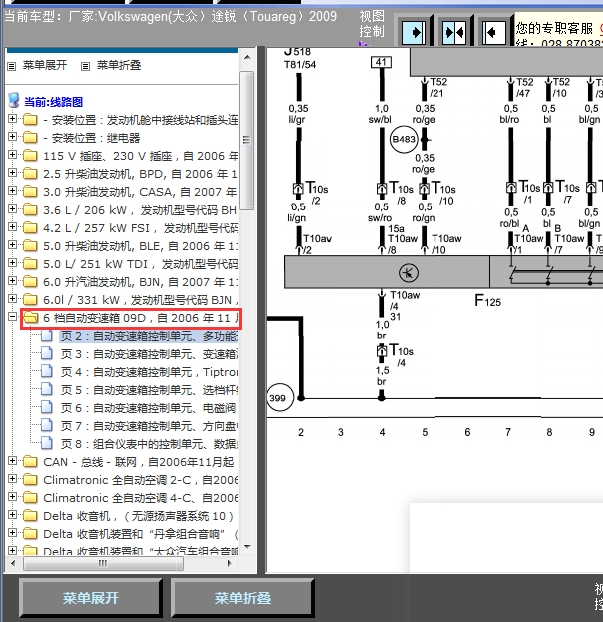603x622 pixels.
Task: Click horizontal scrollbar right arrow
Action: (230, 563)
